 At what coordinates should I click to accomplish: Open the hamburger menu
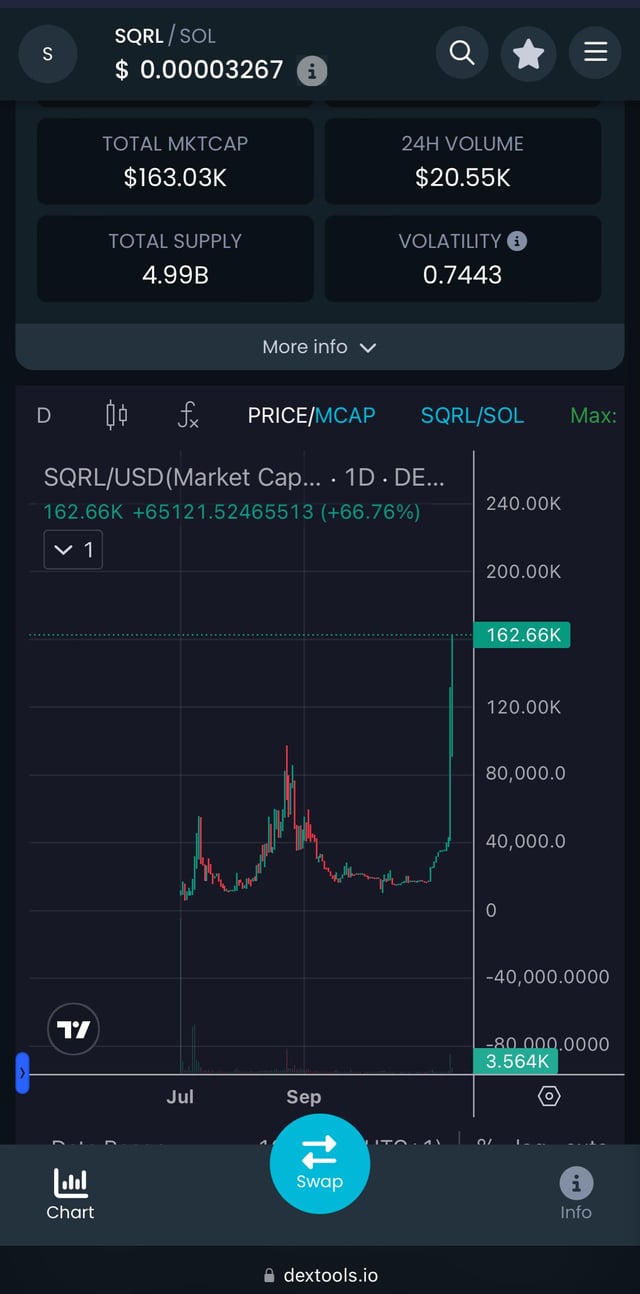(595, 52)
